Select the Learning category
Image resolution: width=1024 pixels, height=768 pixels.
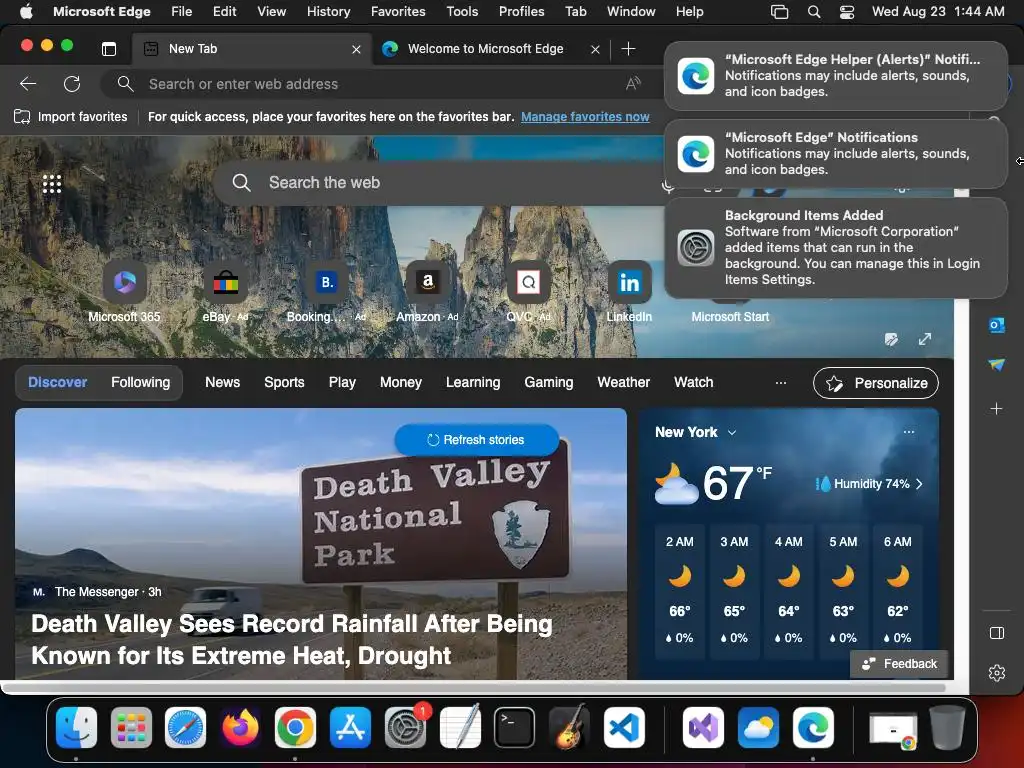tap(473, 383)
